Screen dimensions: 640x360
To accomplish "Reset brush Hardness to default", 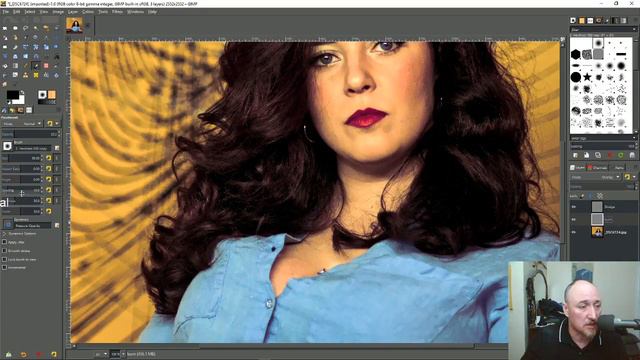I will [x=48, y=200].
